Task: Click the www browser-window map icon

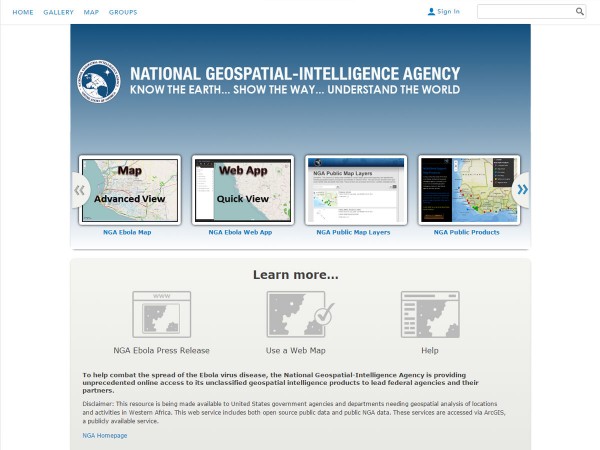Action: 161,314
